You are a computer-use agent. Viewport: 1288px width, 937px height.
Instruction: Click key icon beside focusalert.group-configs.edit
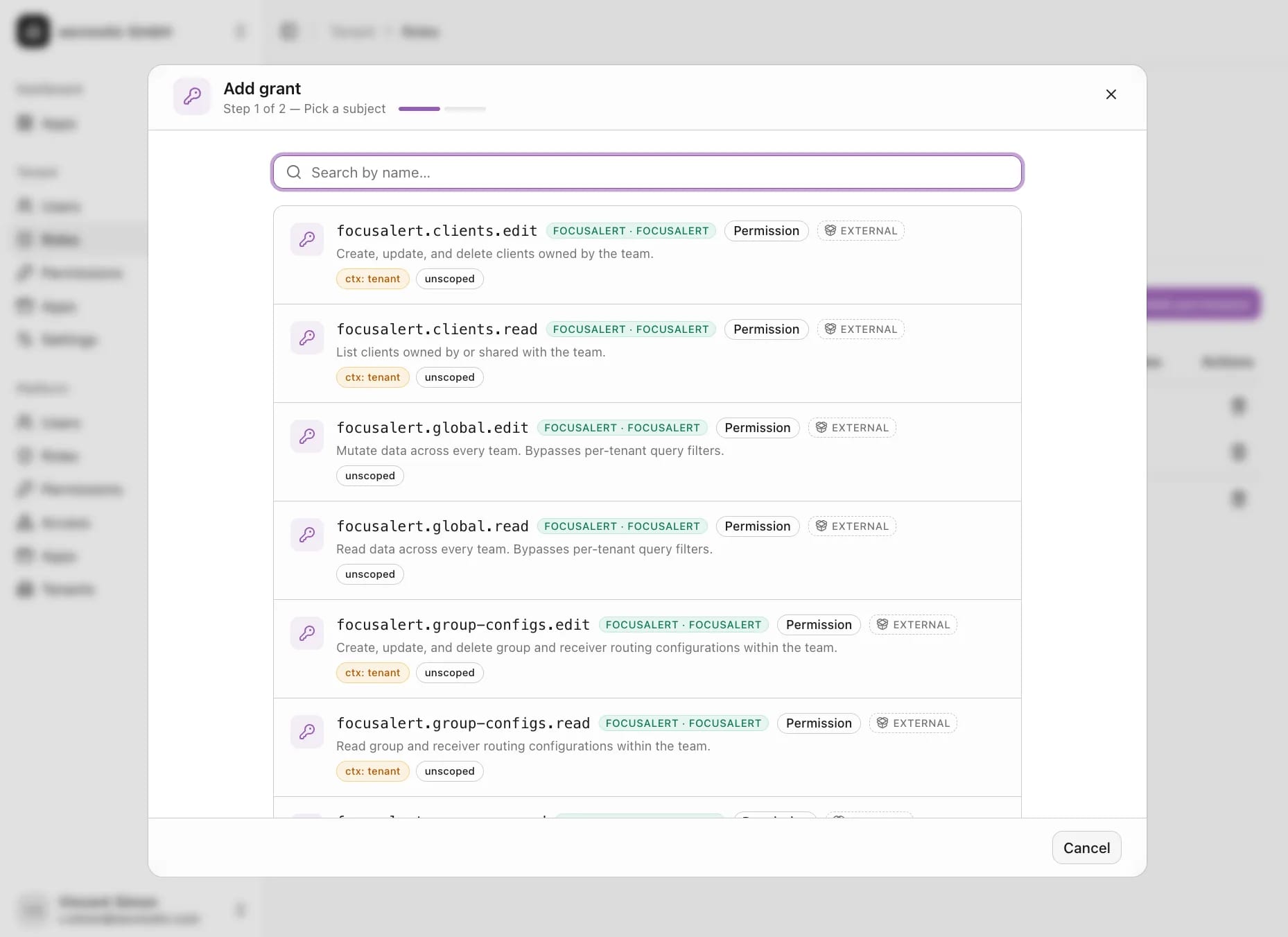[307, 633]
